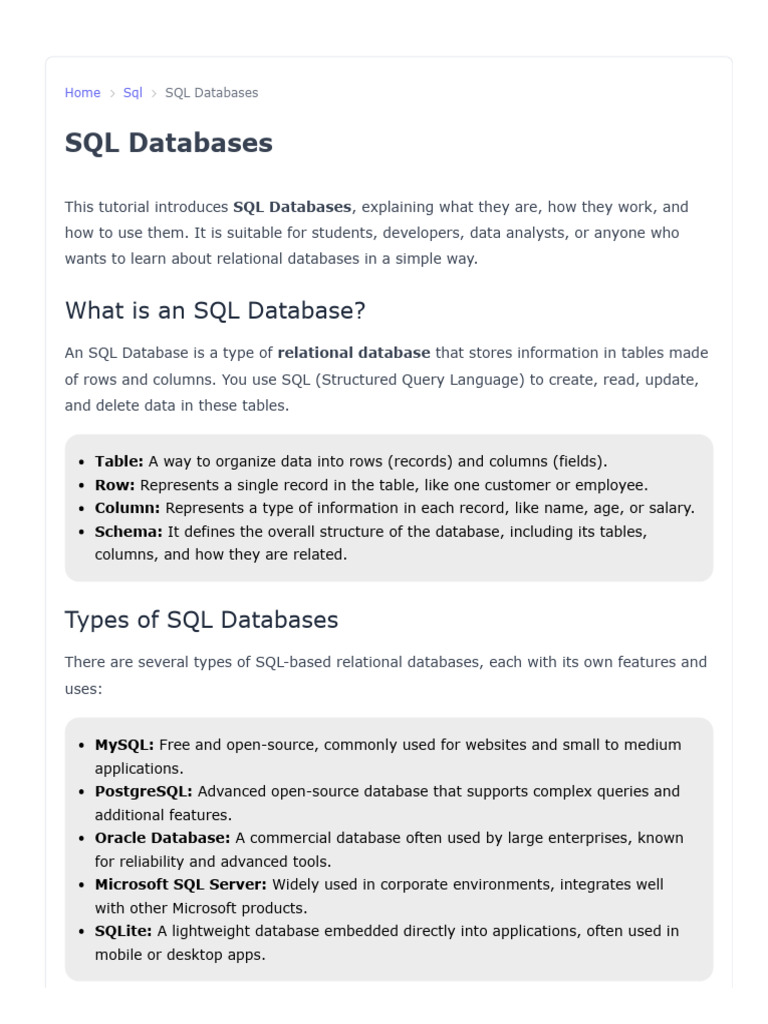Select the SQL Databases breadcrumb text
768x1024 pixels.
212,93
